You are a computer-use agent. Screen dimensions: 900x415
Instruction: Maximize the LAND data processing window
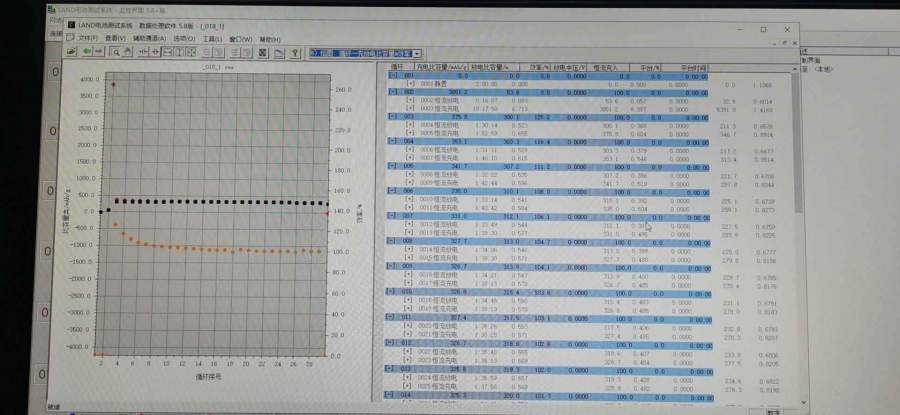click(x=763, y=29)
